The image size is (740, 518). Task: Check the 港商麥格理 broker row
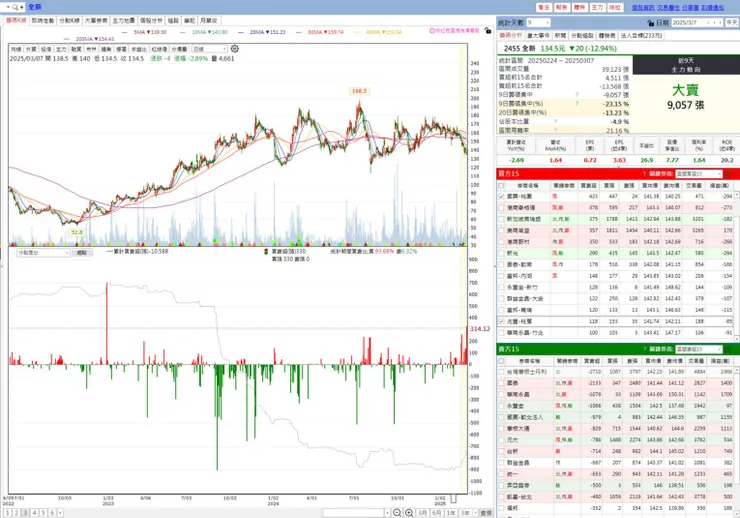501,208
